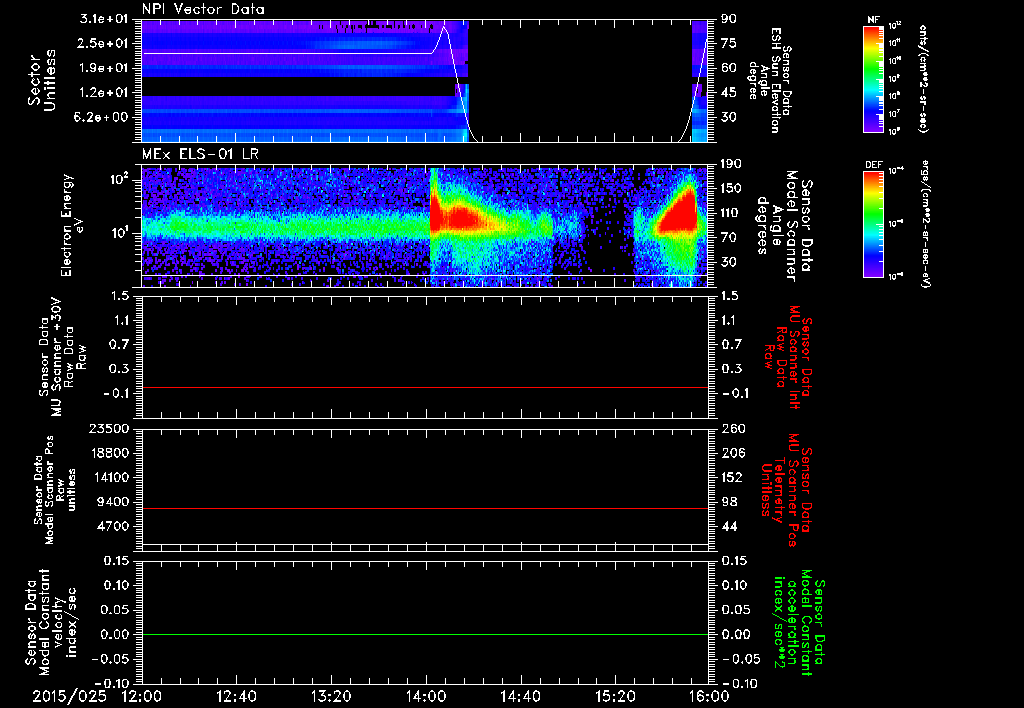The height and width of the screenshot is (708, 1024).
Task: Click the 260 telemetry tick label
Action: click(731, 428)
